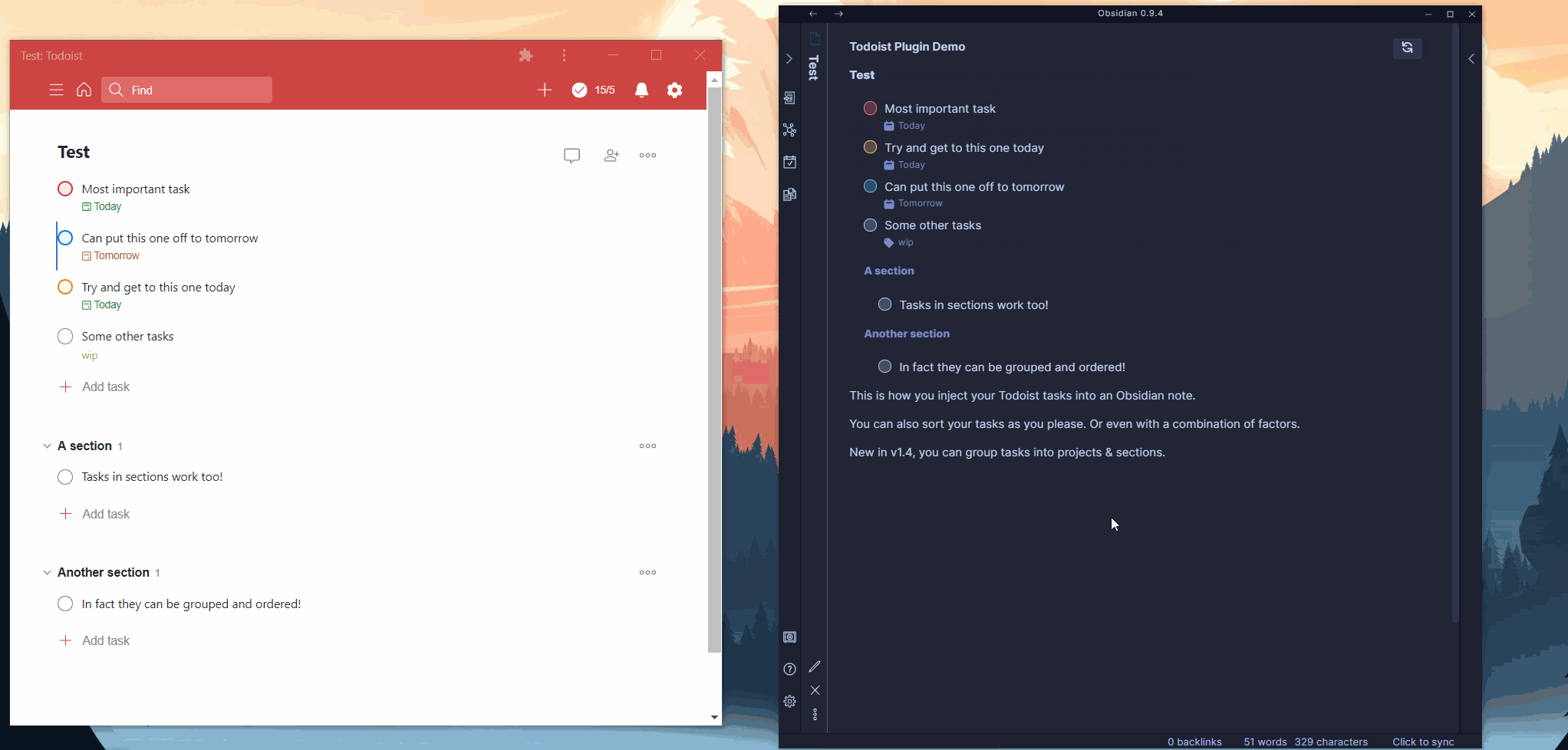
Task: Add a new task with the plus icon
Action: pyautogui.click(x=545, y=90)
